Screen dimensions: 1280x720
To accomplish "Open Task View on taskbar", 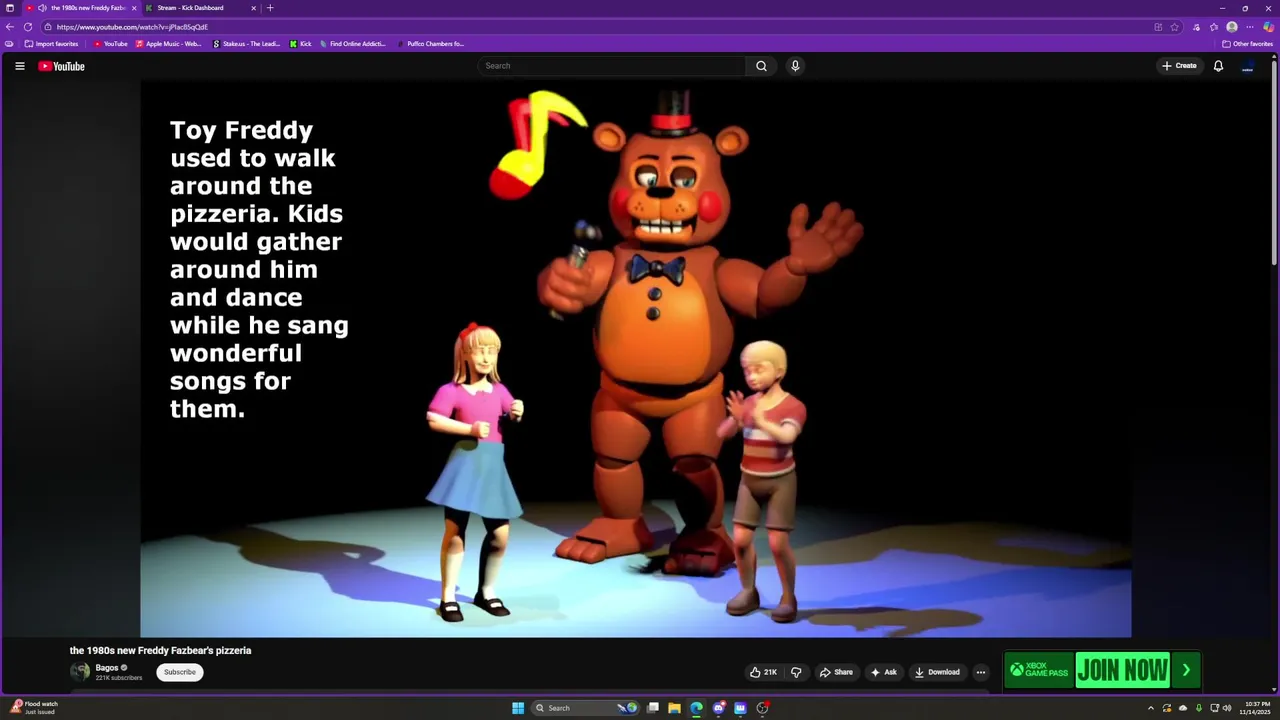I will point(652,708).
